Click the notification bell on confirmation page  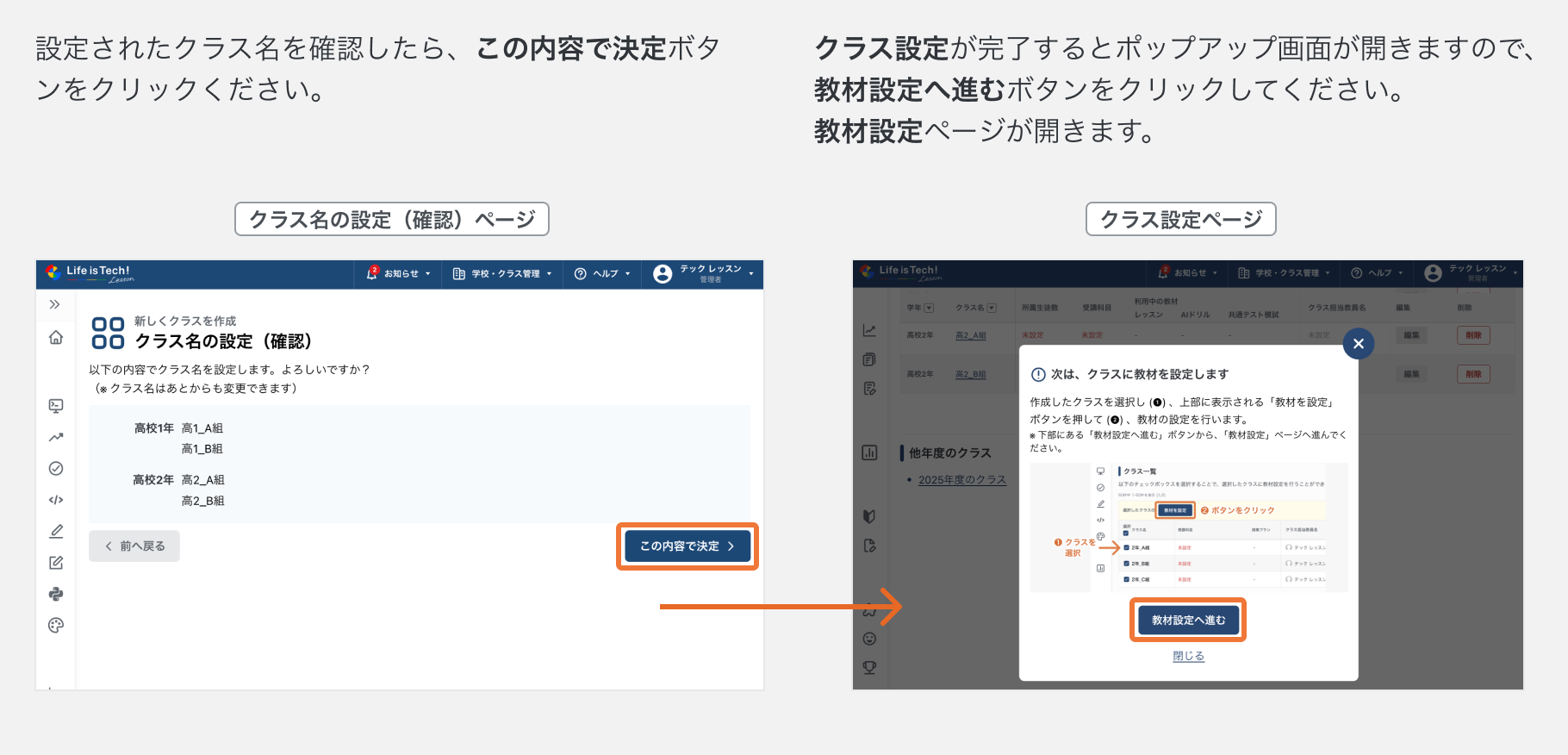click(372, 273)
